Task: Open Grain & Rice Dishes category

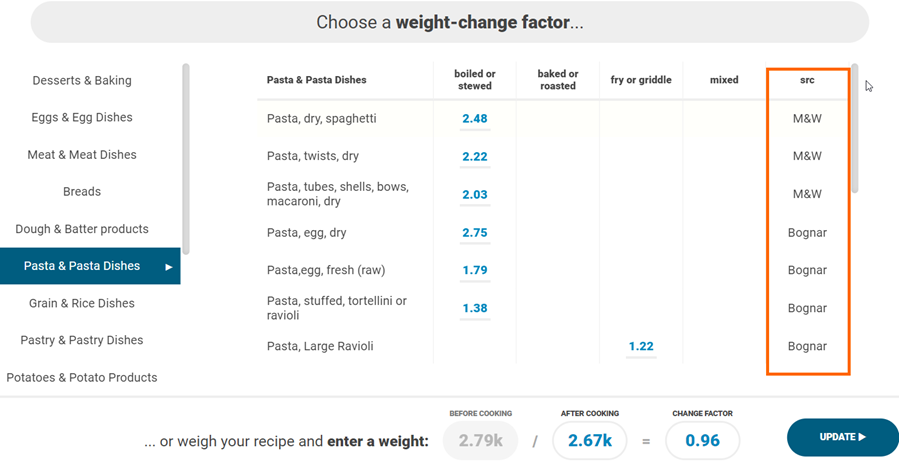Action: point(82,303)
